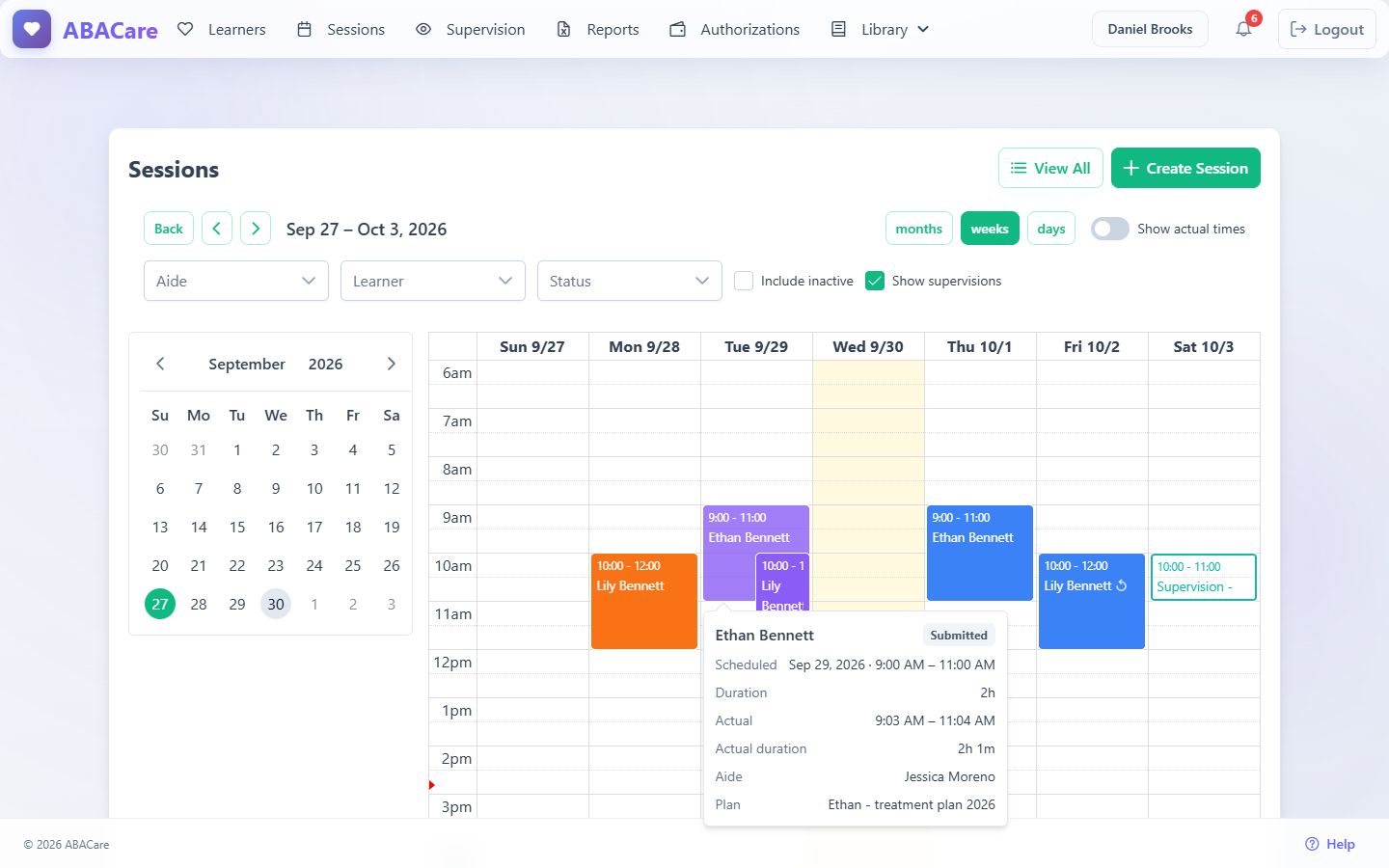Select September 15 in mini calendar
The height and width of the screenshot is (868, 1389).
[x=237, y=527]
